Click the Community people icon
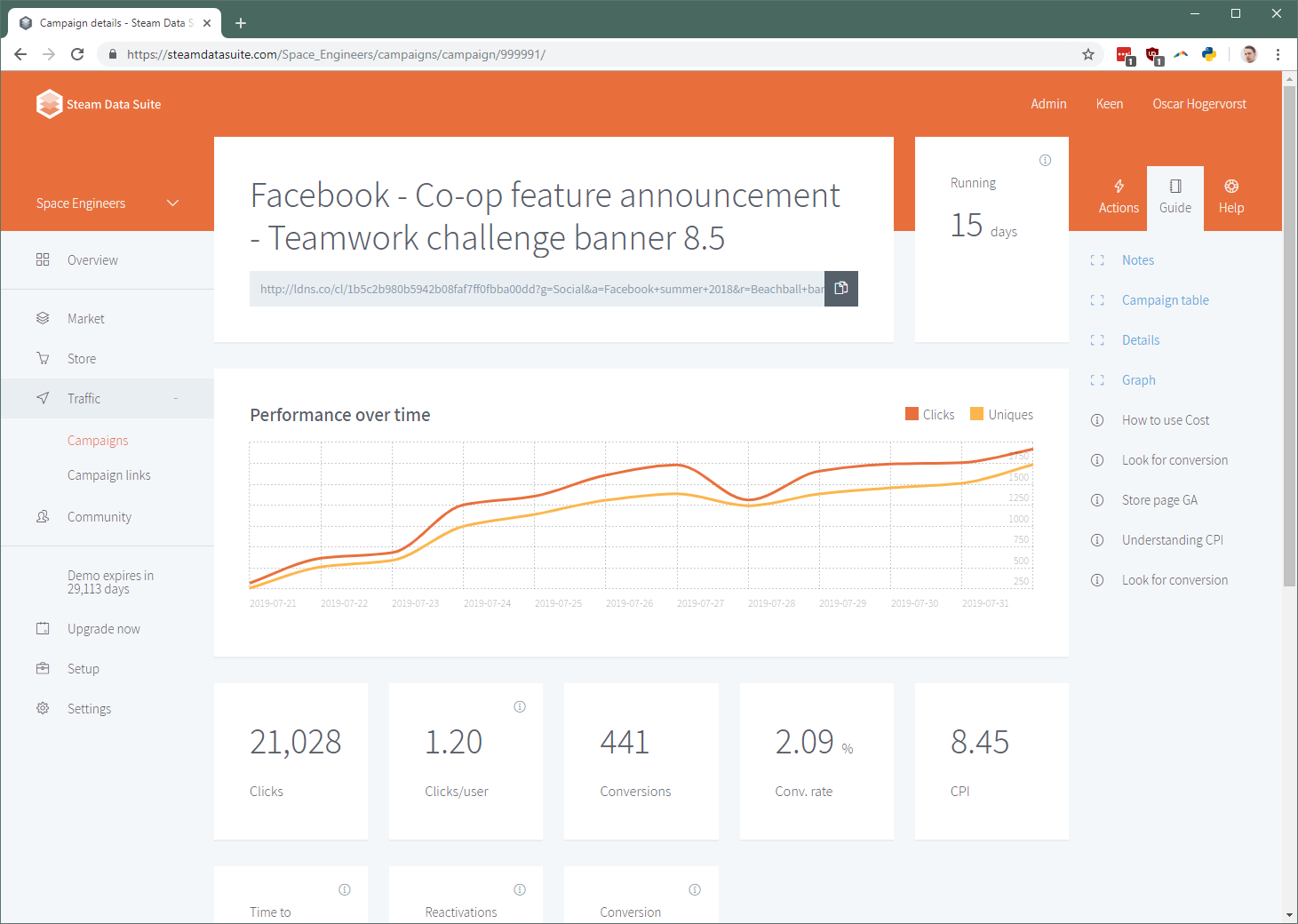This screenshot has width=1298, height=924. [x=43, y=516]
